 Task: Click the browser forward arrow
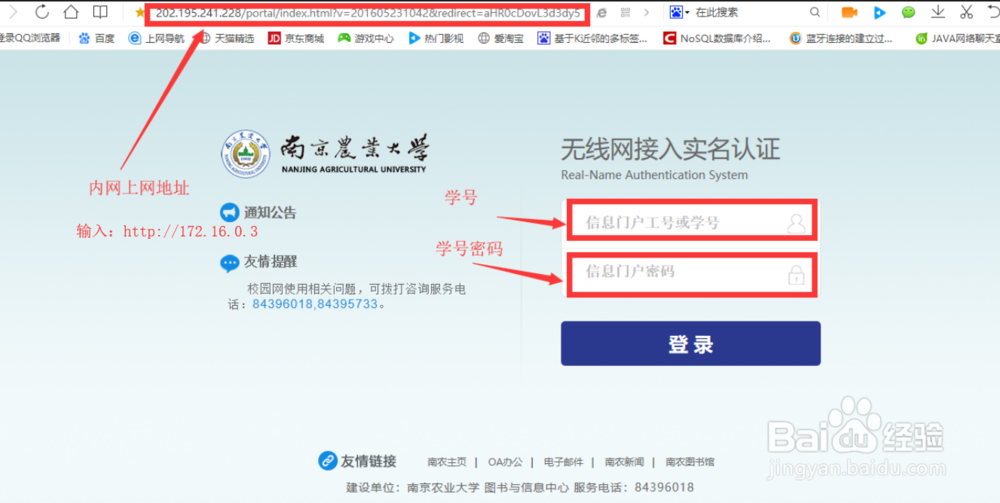click(13, 11)
